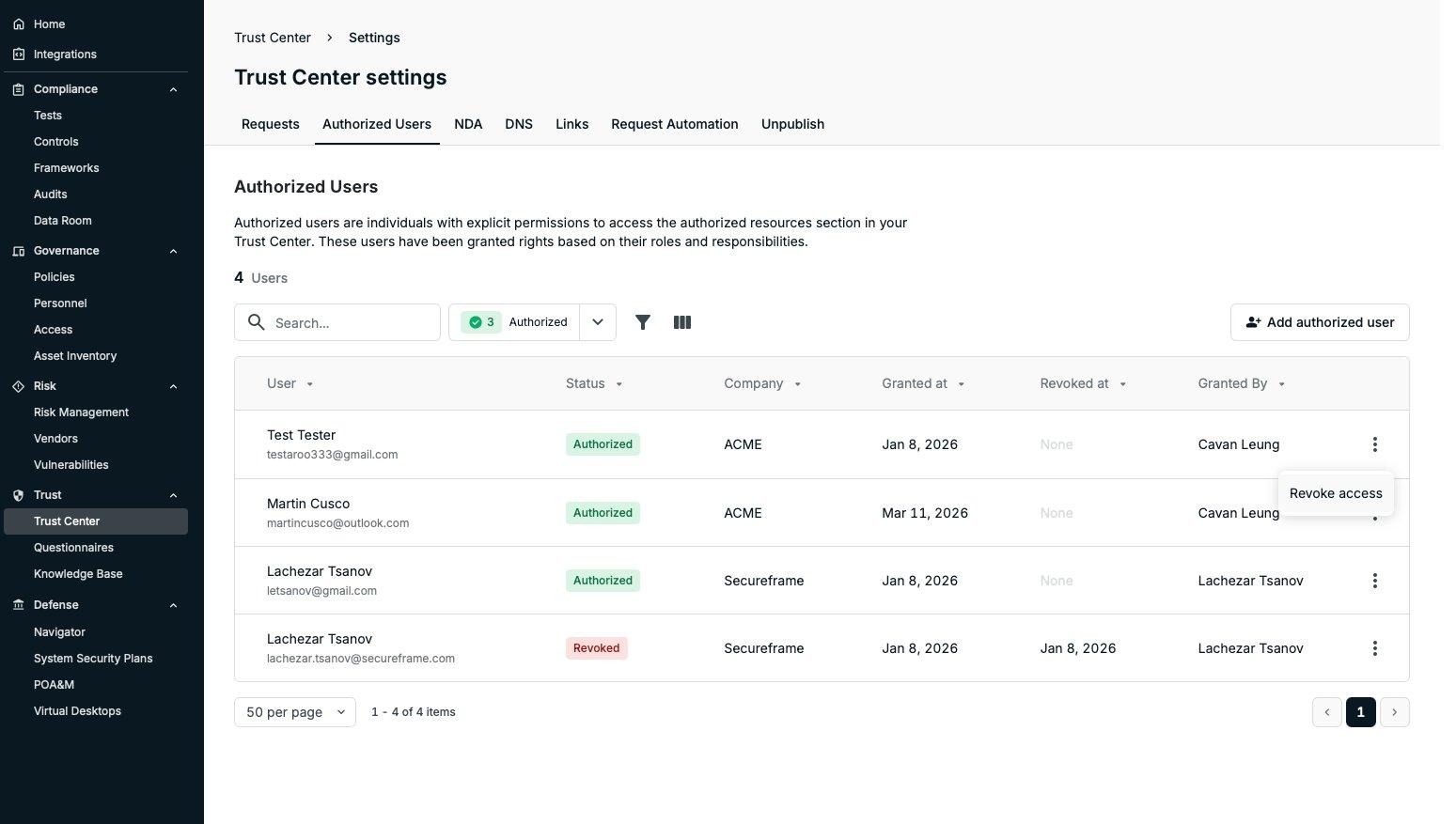
Task: Open Tests in the sidebar
Action: (x=48, y=116)
